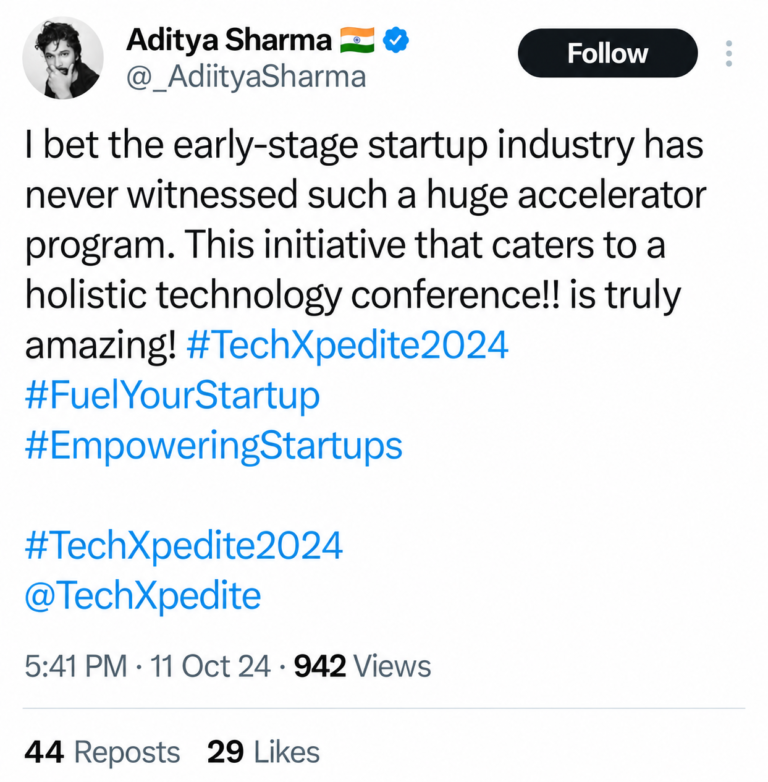Open the #EmpoweringStartups hashtag

(x=213, y=445)
